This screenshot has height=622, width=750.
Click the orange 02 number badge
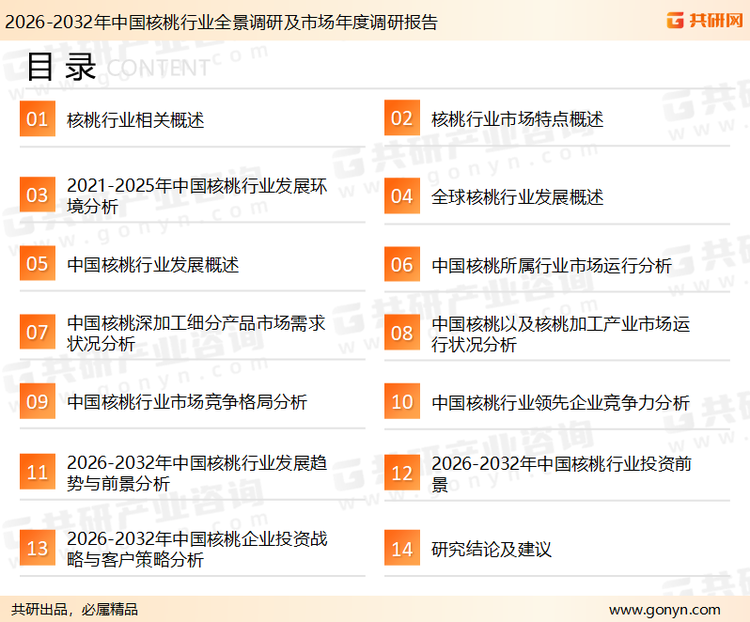click(402, 118)
